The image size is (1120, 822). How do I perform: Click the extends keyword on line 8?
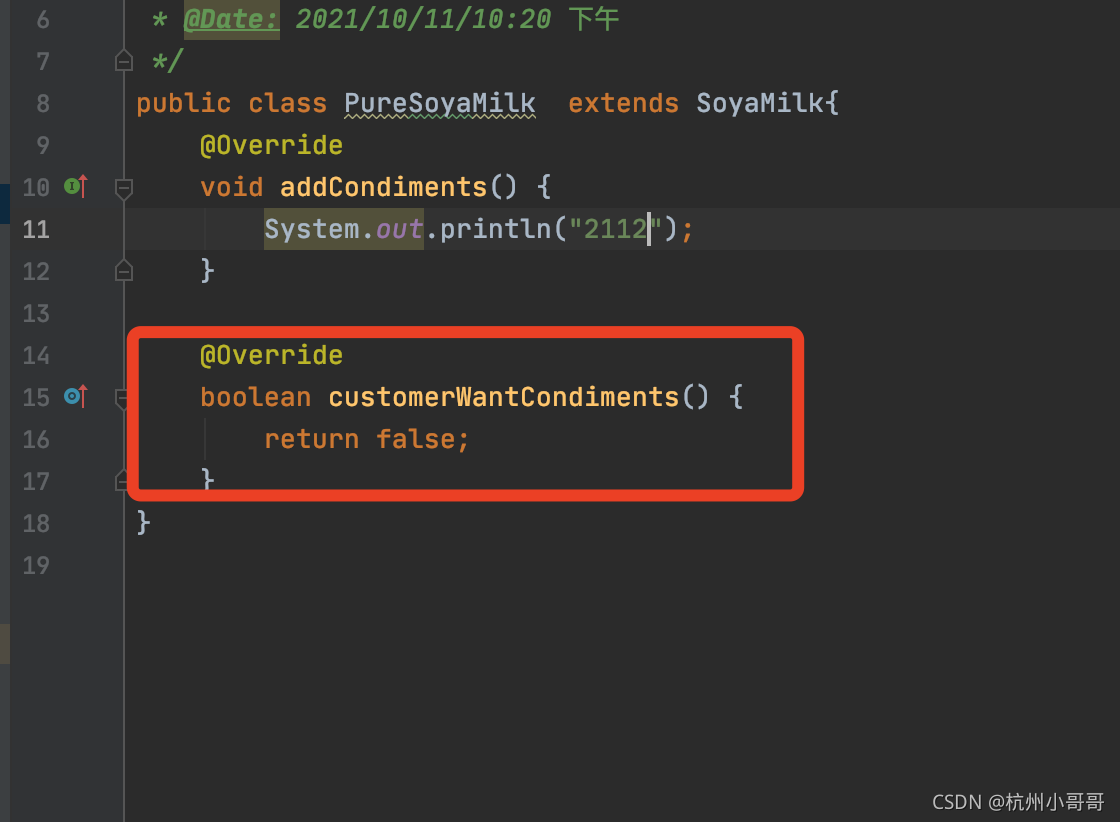pos(623,104)
